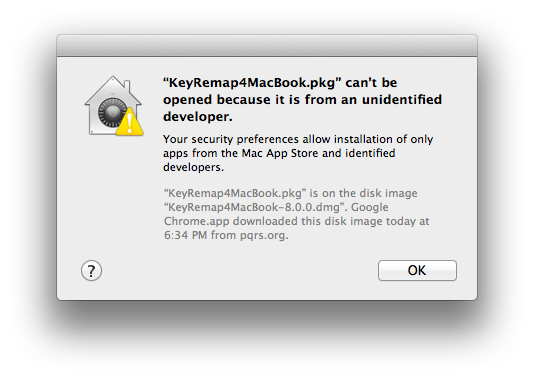Click the gray "is on the disk image" text

click(x=363, y=193)
